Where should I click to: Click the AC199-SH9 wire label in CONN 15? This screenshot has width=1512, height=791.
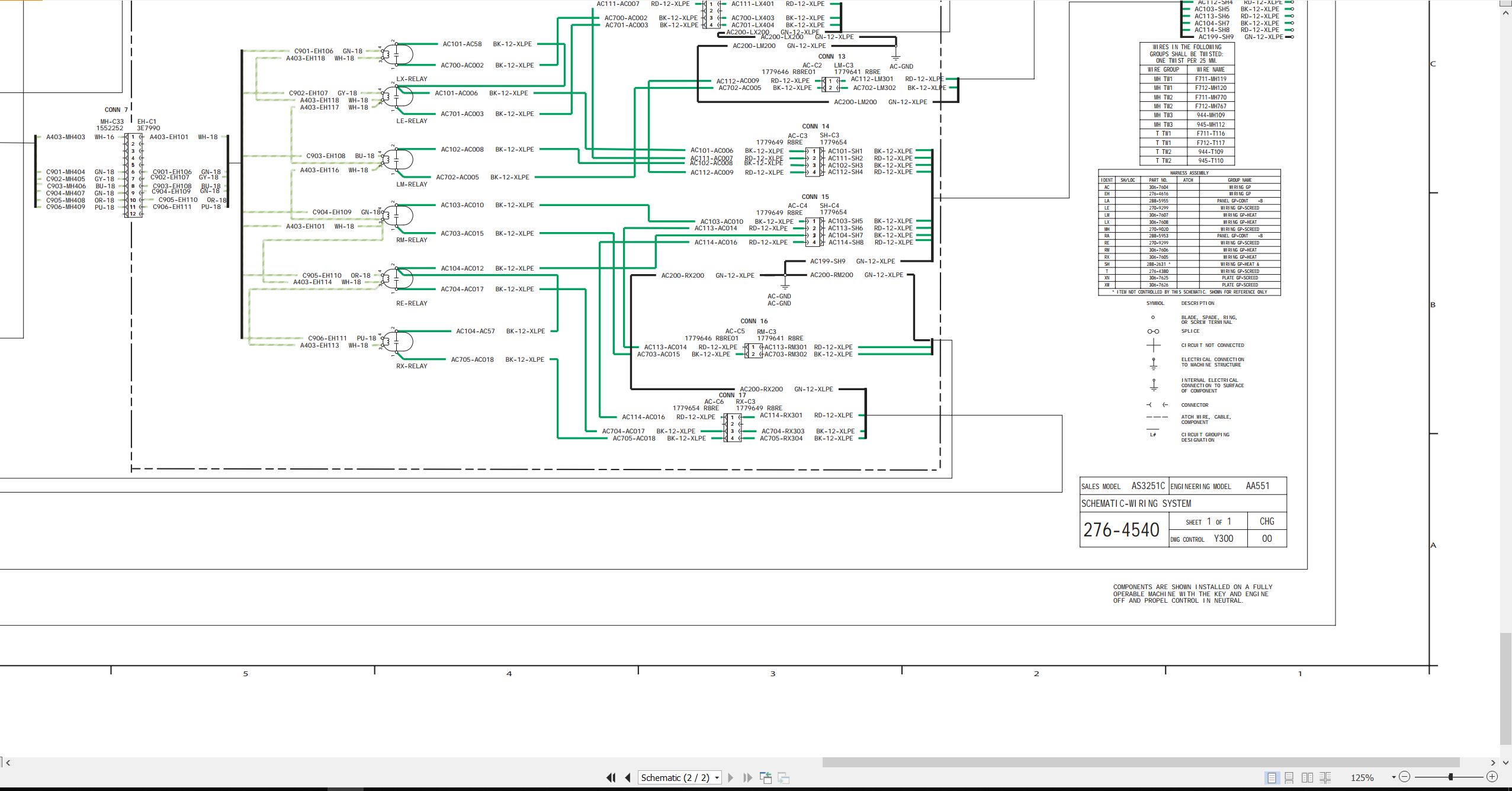point(827,261)
